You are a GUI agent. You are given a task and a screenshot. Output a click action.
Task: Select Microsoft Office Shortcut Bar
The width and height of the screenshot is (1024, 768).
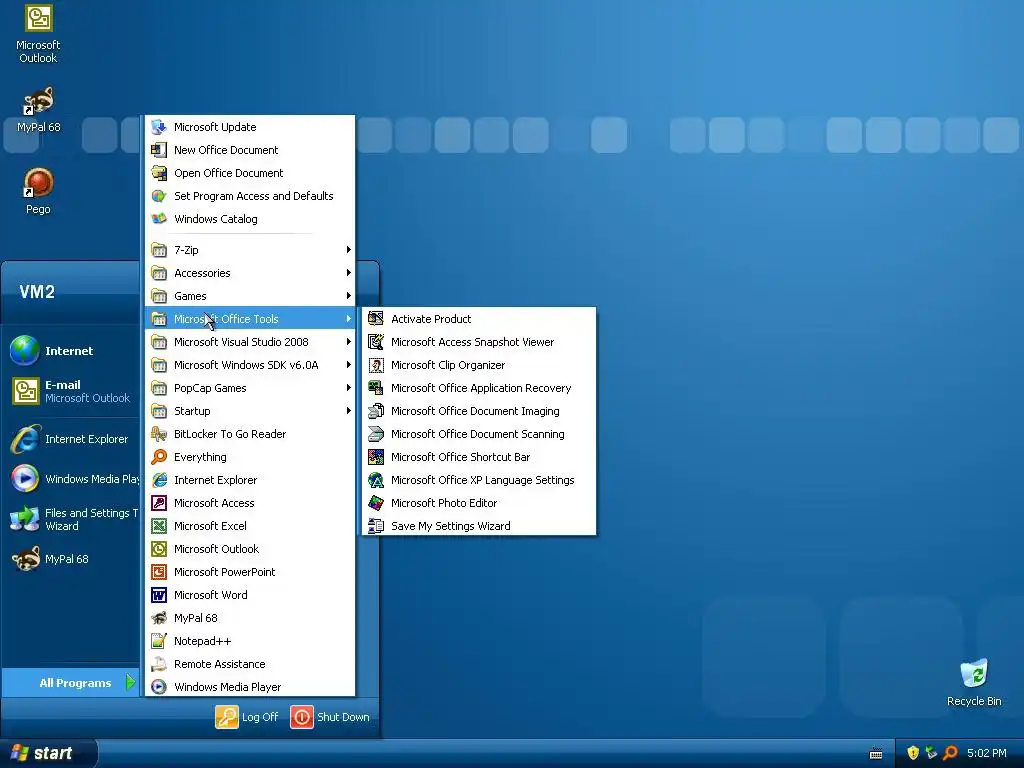pyautogui.click(x=479, y=456)
